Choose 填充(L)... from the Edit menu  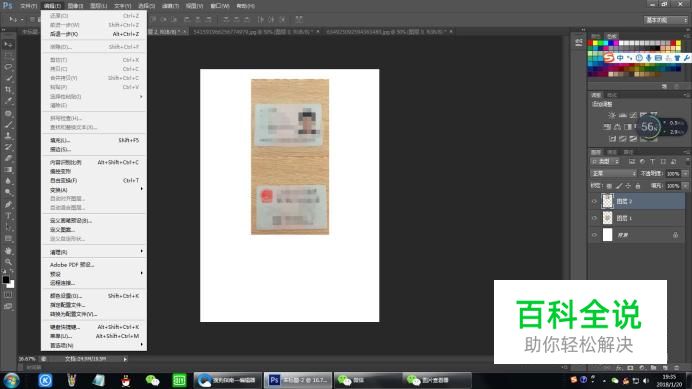pos(94,140)
